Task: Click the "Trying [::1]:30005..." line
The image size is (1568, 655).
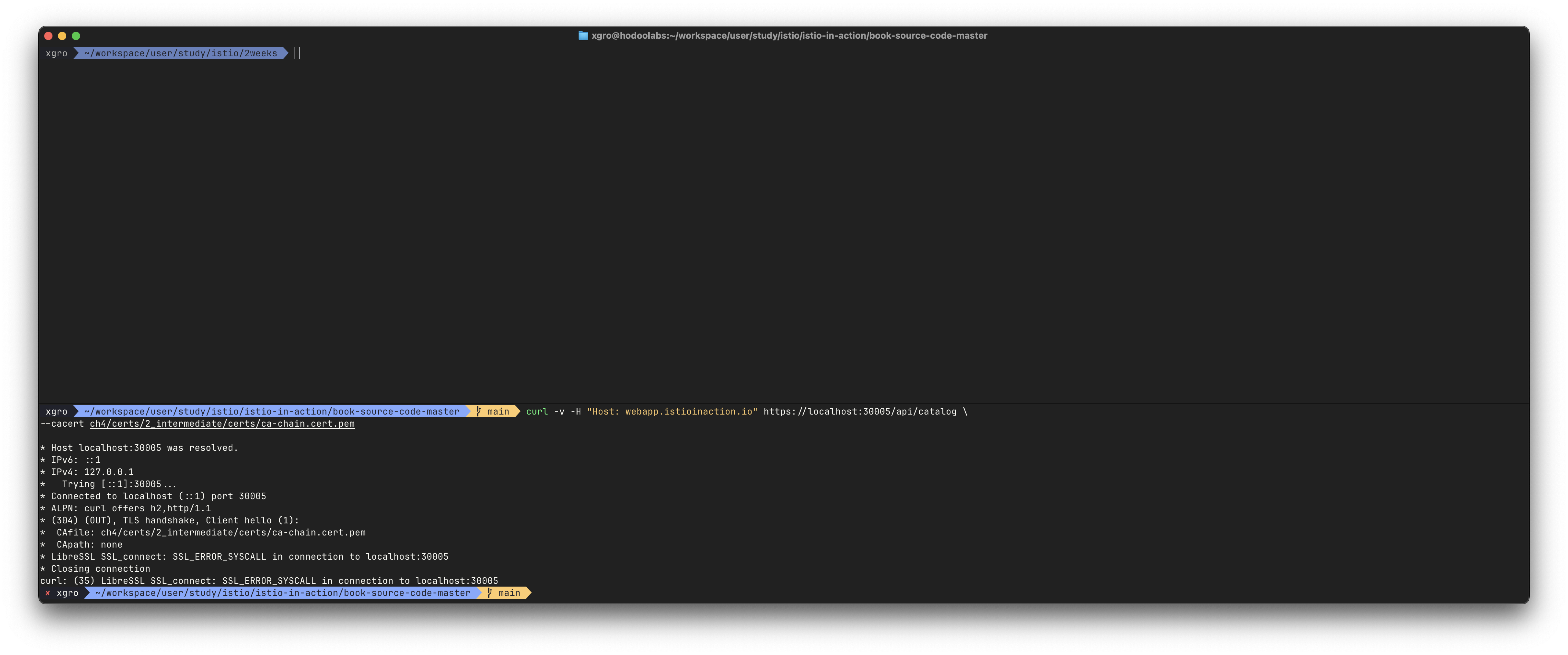Action: pyautogui.click(x=108, y=484)
